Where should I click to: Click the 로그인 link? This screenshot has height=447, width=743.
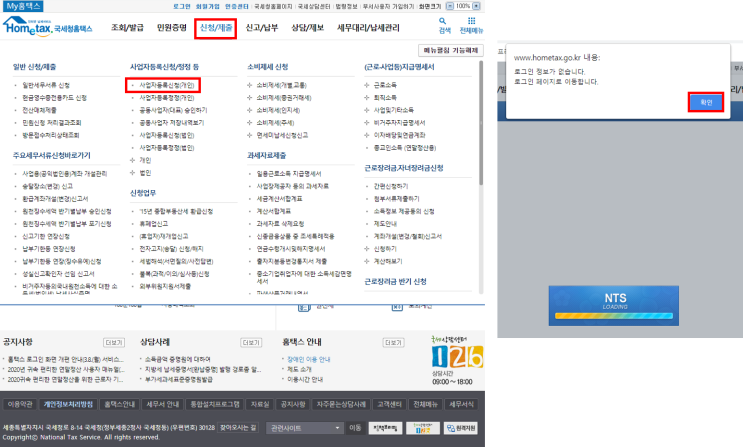181,7
